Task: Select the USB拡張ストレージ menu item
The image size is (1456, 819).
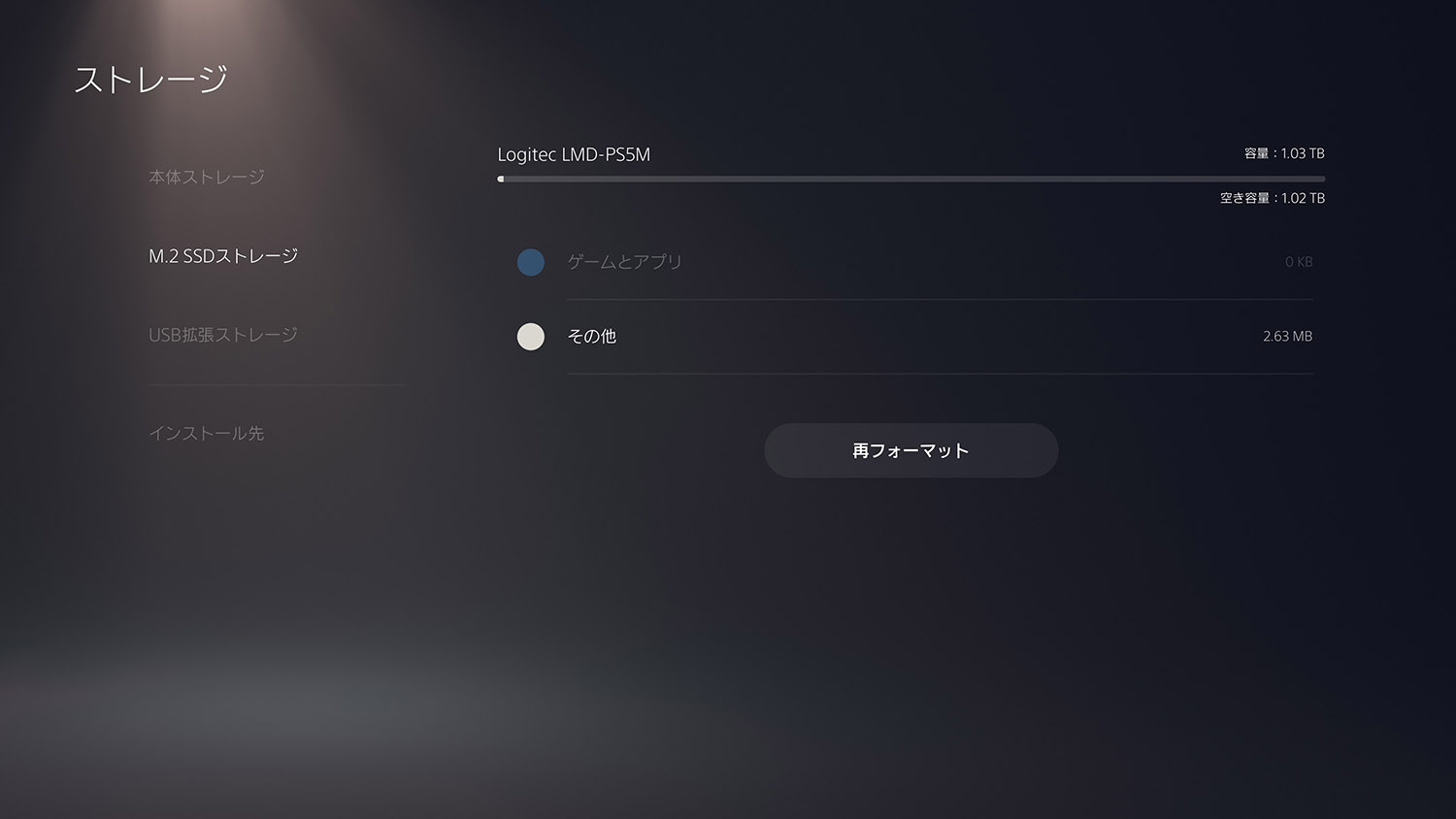Action: (223, 335)
